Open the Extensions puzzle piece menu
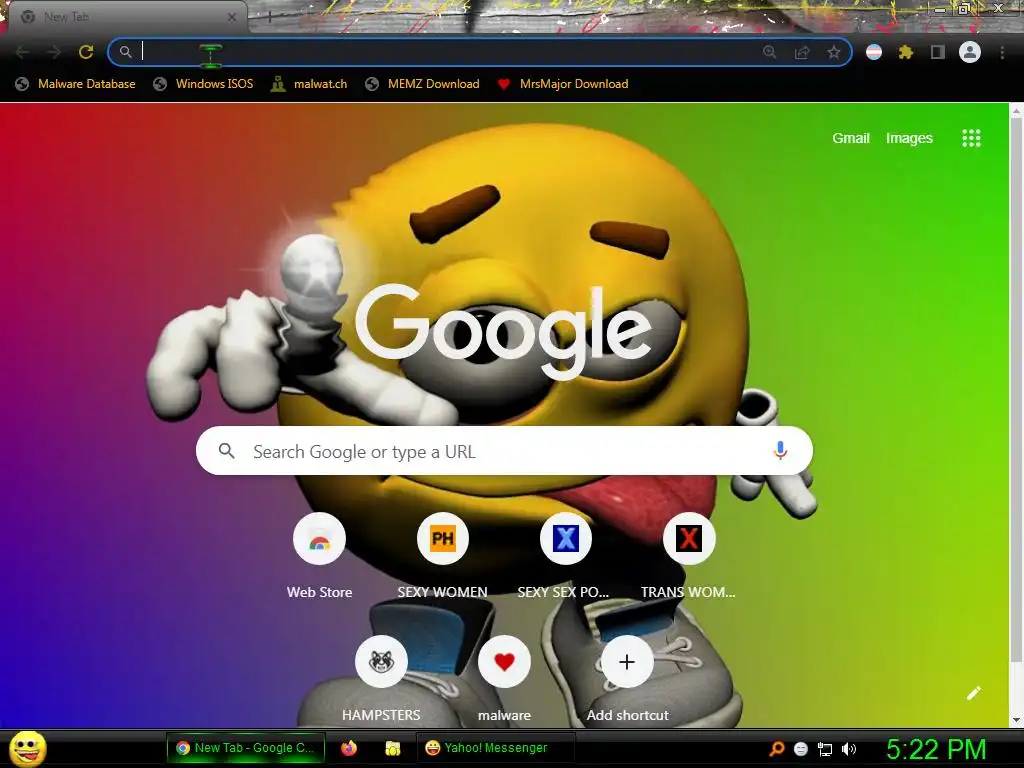The width and height of the screenshot is (1024, 768). [x=905, y=52]
